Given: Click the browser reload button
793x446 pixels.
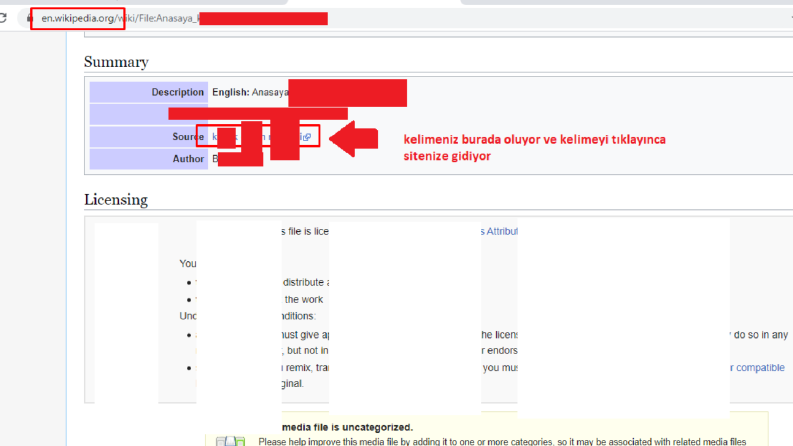Looking at the screenshot, I should [x=3, y=18].
